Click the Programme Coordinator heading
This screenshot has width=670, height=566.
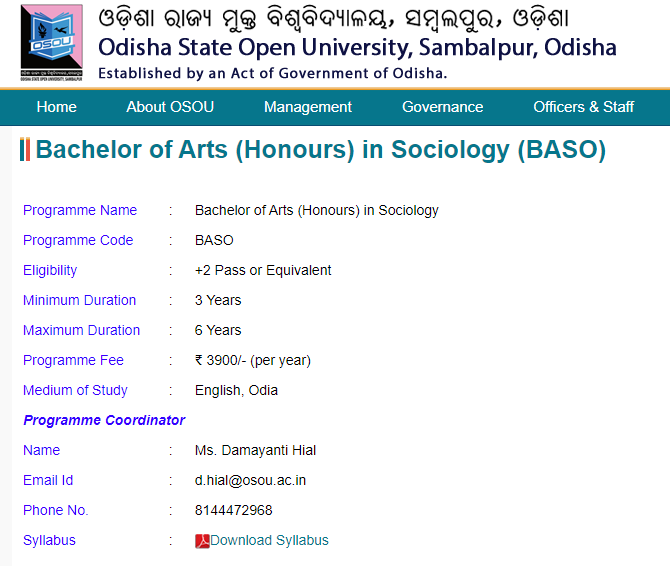pyautogui.click(x=104, y=420)
